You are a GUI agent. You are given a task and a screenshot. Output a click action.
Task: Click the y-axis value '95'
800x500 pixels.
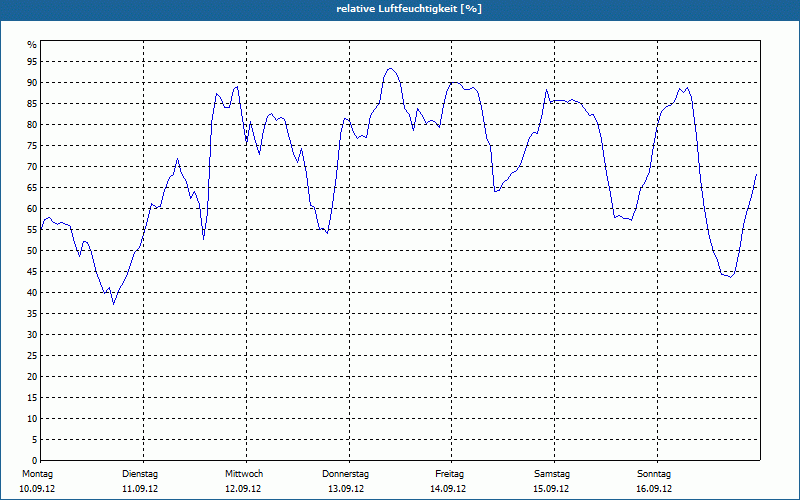point(32,62)
